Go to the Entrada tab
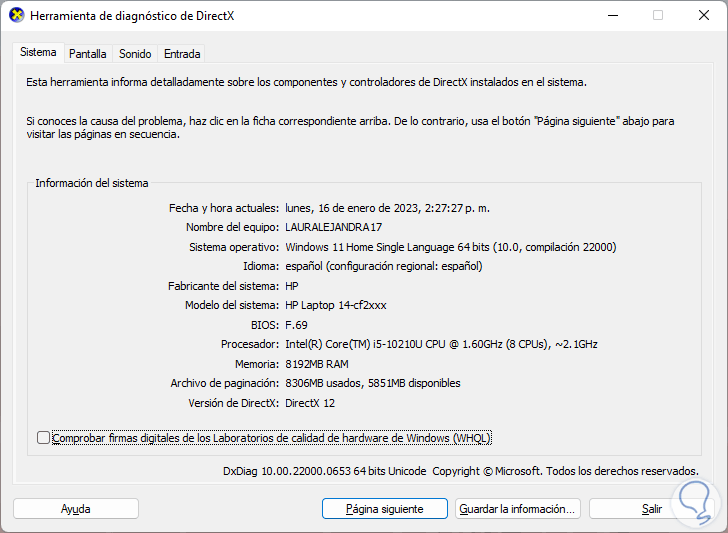 point(182,54)
